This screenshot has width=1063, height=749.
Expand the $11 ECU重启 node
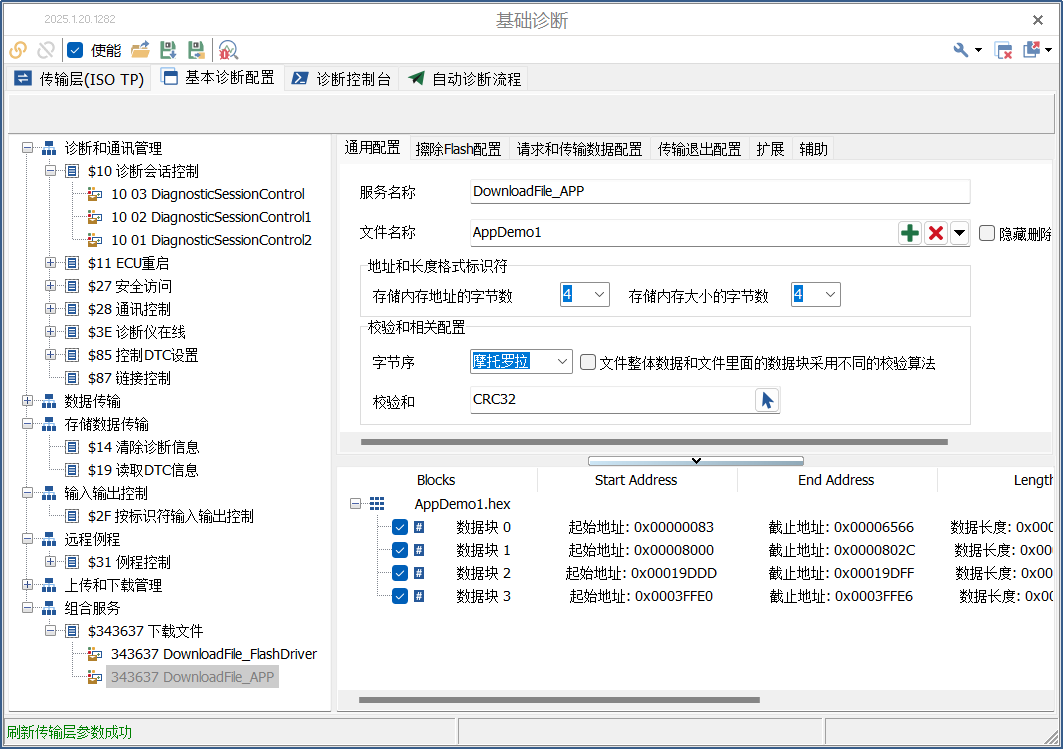50,263
